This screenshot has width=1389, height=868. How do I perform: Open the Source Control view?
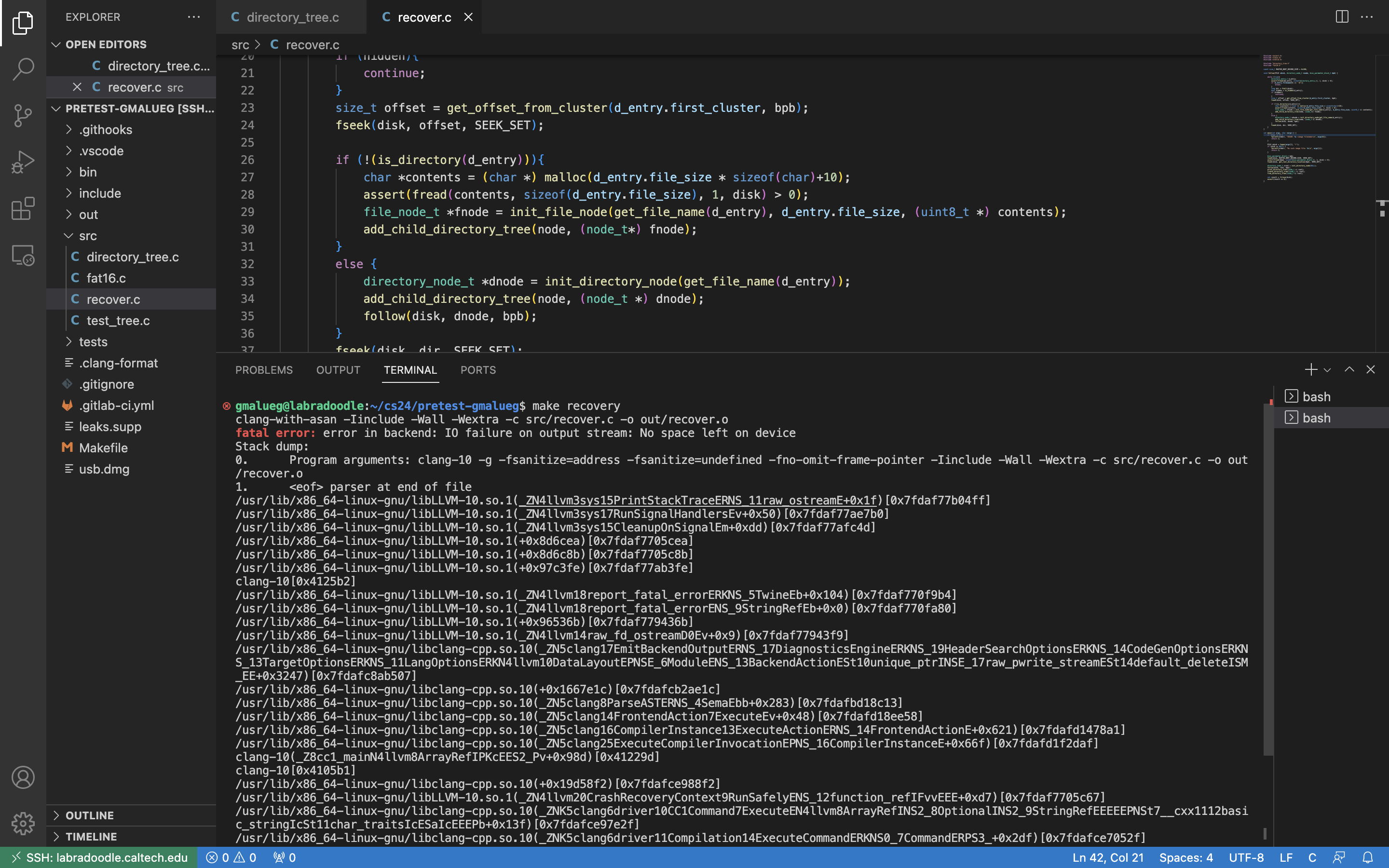[x=23, y=115]
